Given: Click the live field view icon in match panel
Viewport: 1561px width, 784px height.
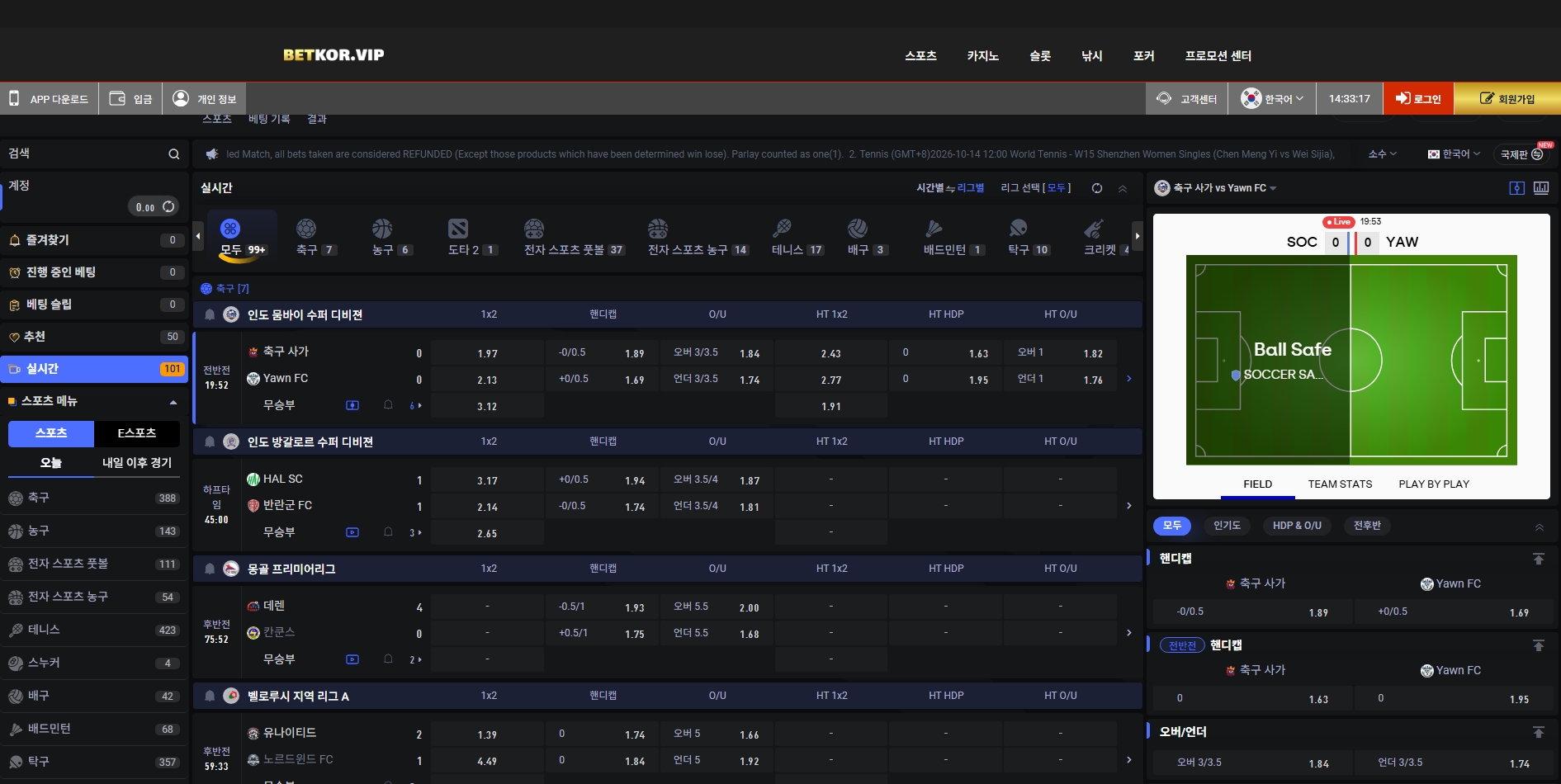Looking at the screenshot, I should pos(1517,188).
